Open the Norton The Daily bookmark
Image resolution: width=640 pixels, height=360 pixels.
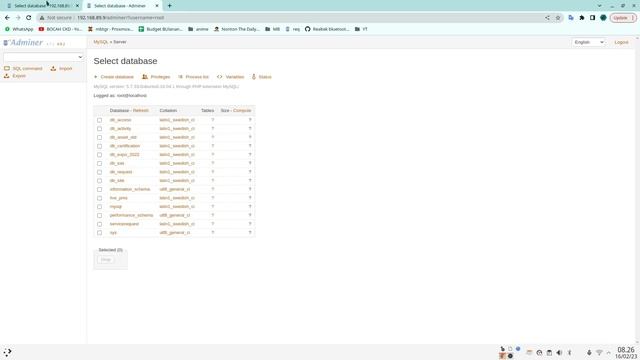coord(237,29)
